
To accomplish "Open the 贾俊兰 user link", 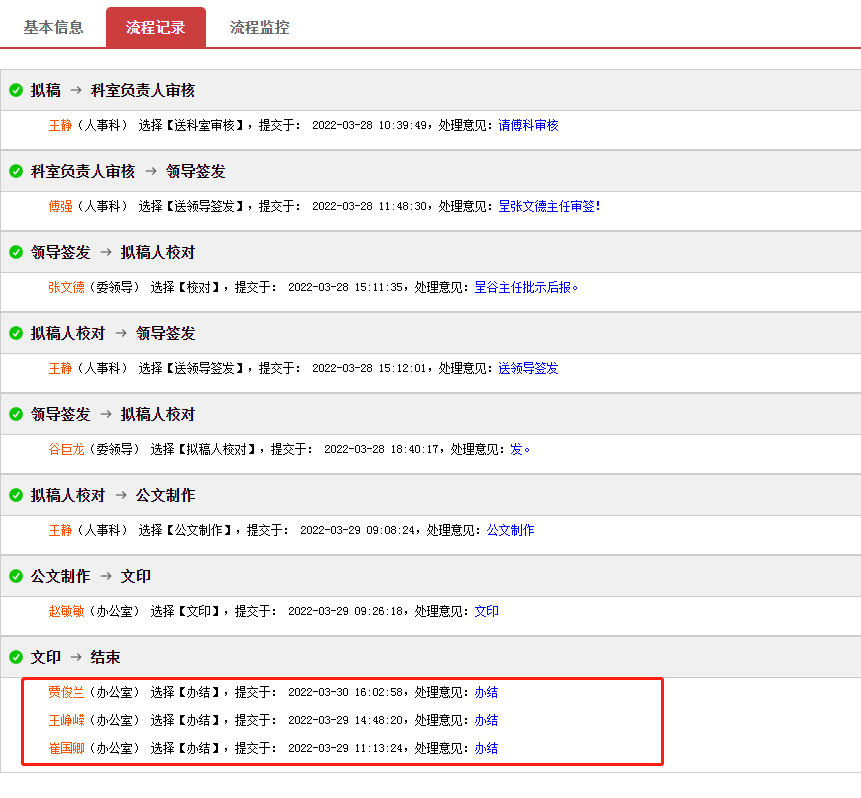I will [67, 692].
